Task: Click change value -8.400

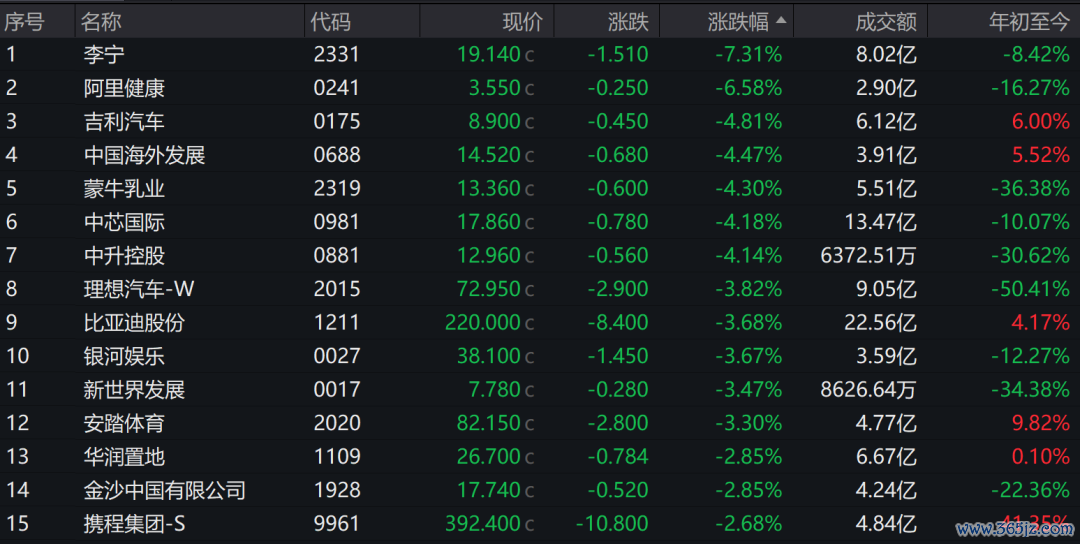Action: 618,323
